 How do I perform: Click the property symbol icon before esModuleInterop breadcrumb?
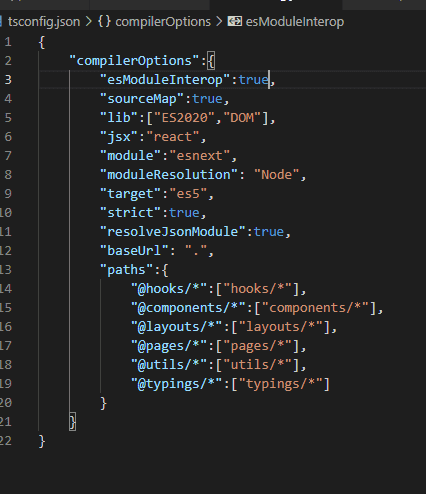tap(235, 22)
